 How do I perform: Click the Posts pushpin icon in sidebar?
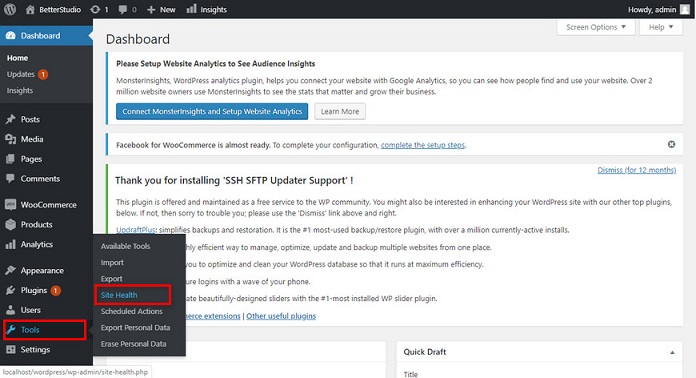point(11,119)
